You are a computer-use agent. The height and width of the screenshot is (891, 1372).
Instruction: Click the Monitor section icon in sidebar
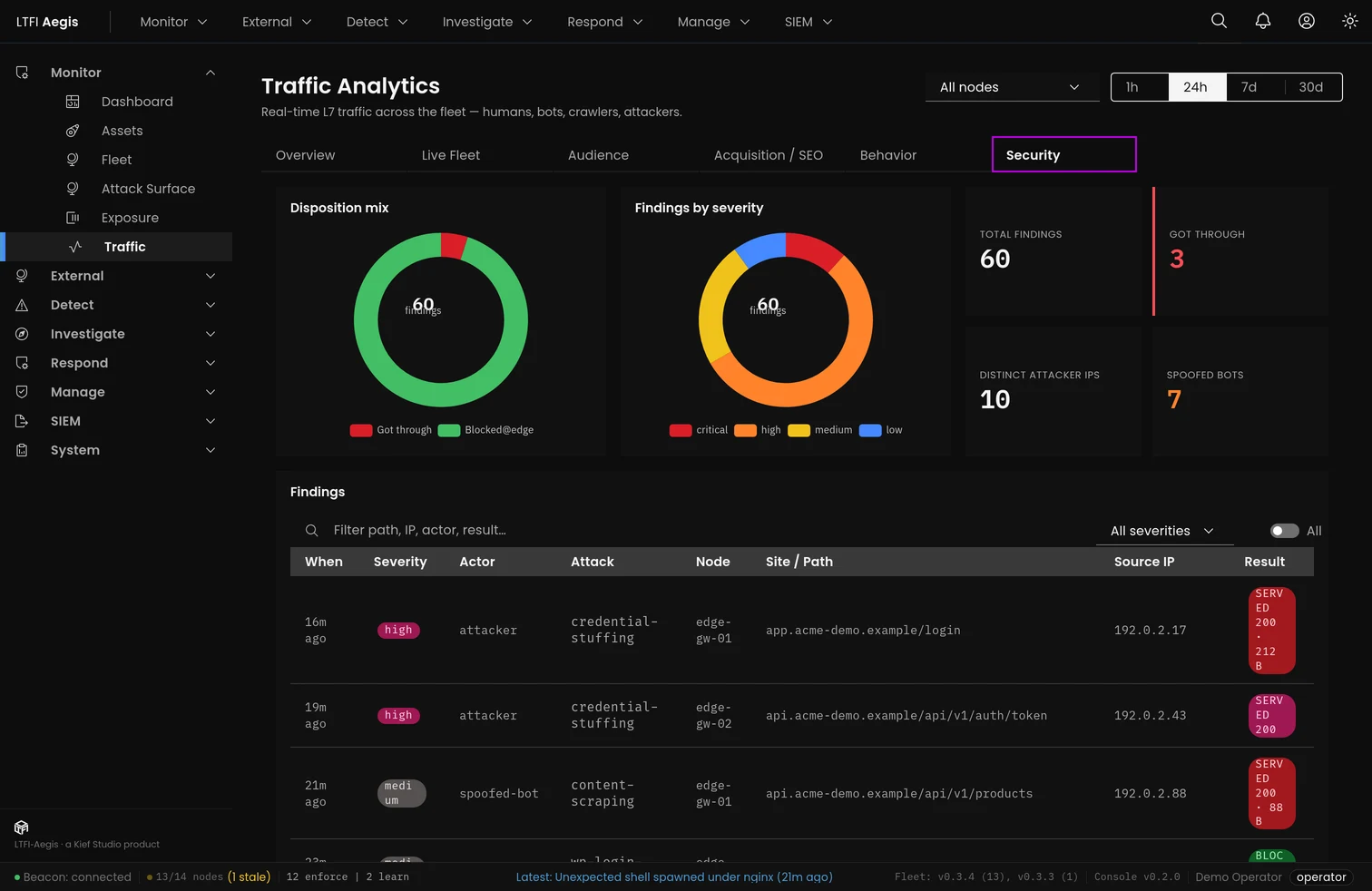22,73
